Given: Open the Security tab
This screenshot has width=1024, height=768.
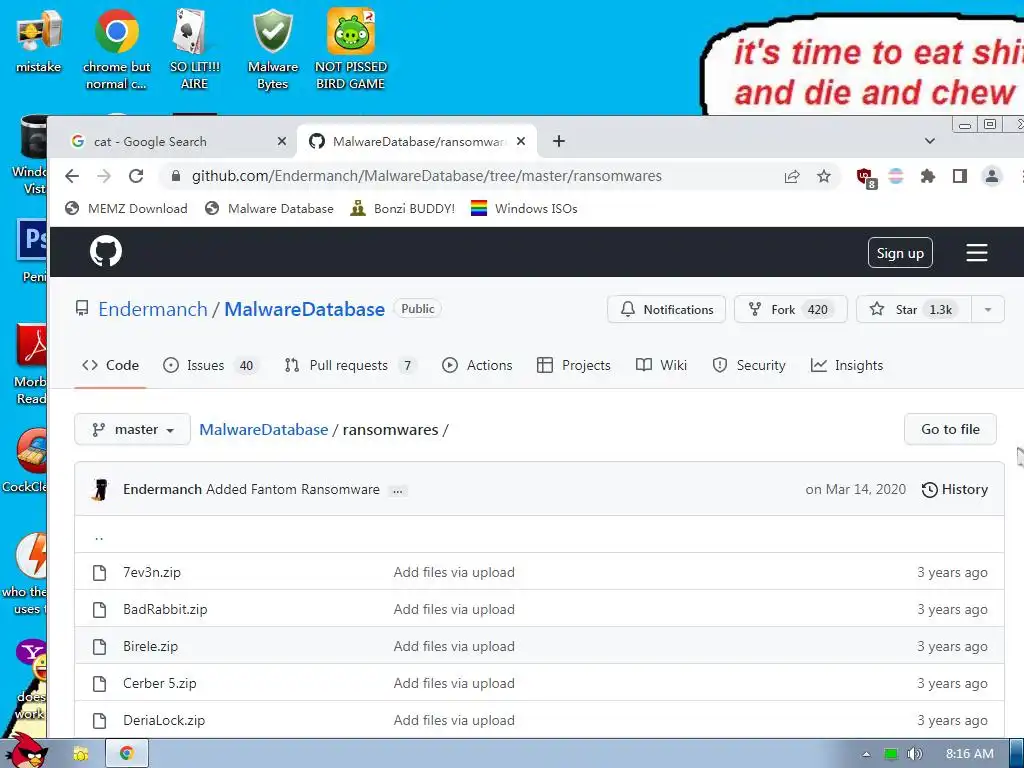Looking at the screenshot, I should [749, 365].
